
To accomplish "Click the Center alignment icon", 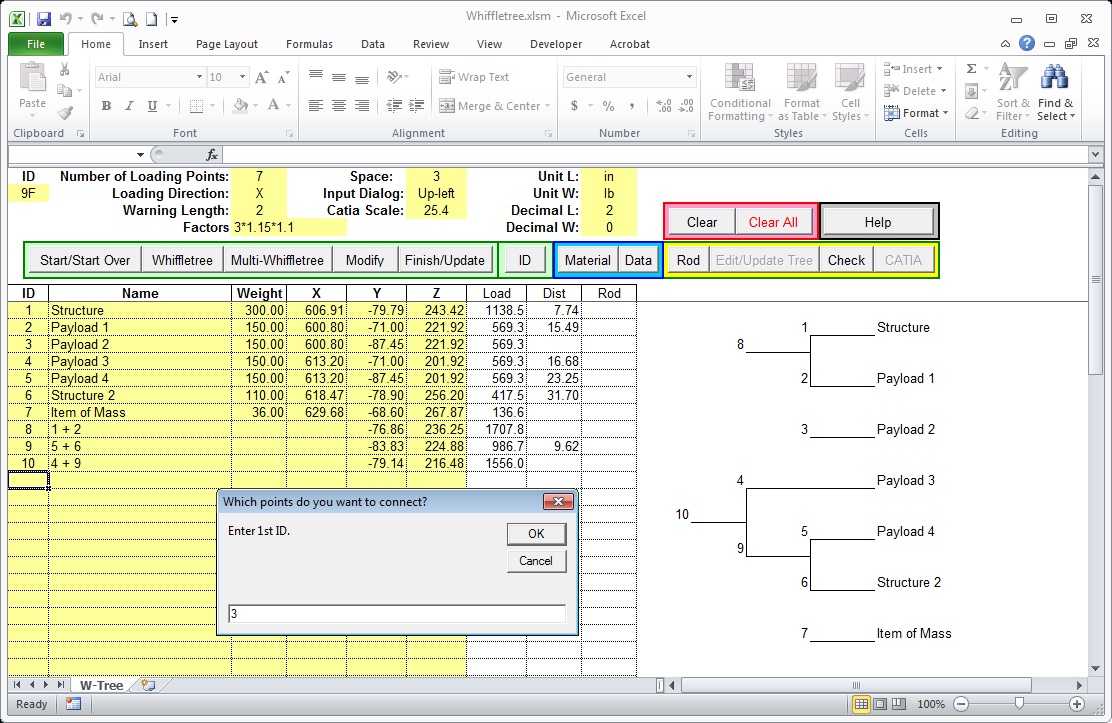I will coord(339,106).
